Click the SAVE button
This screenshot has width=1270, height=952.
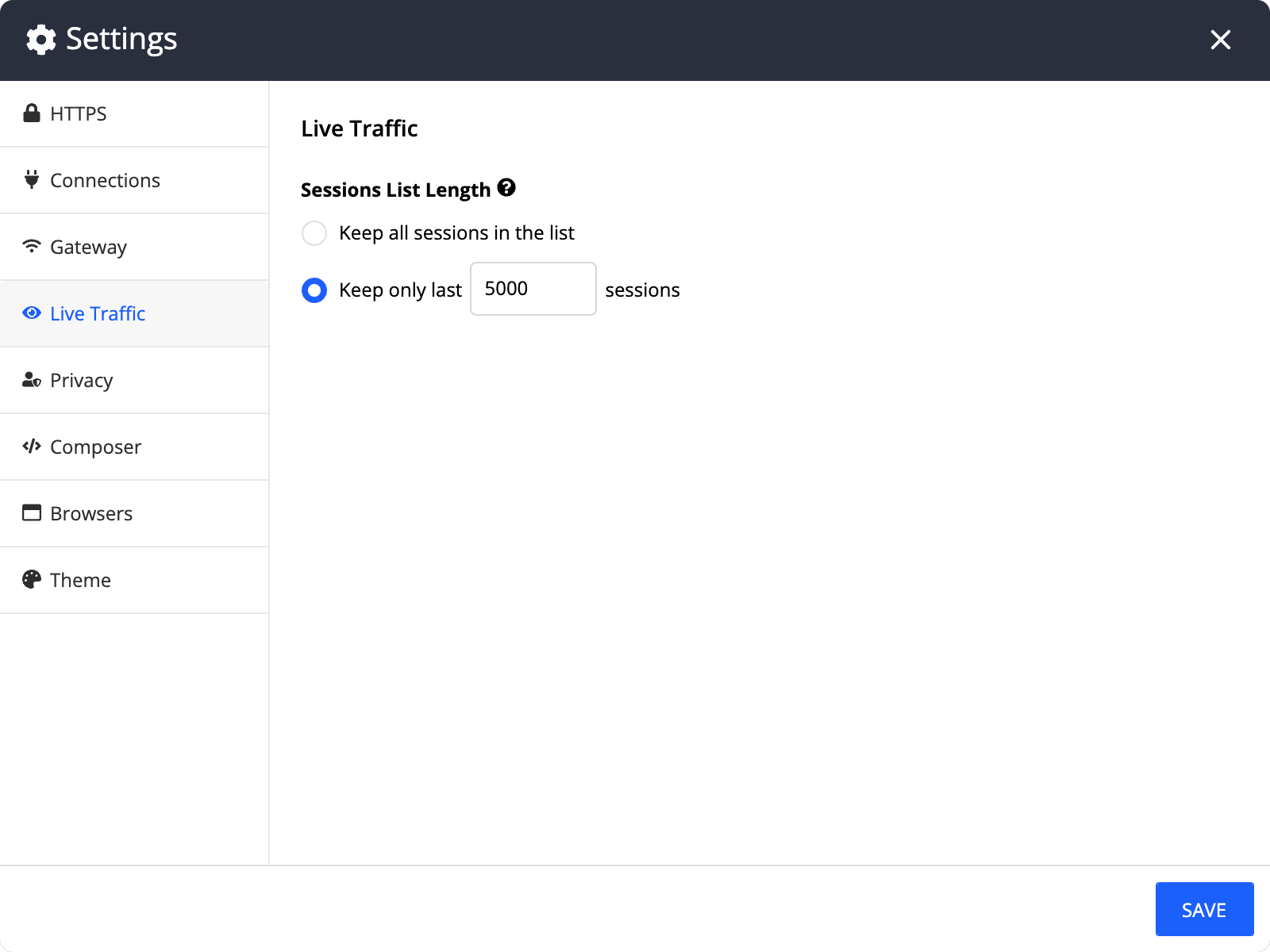(1204, 909)
